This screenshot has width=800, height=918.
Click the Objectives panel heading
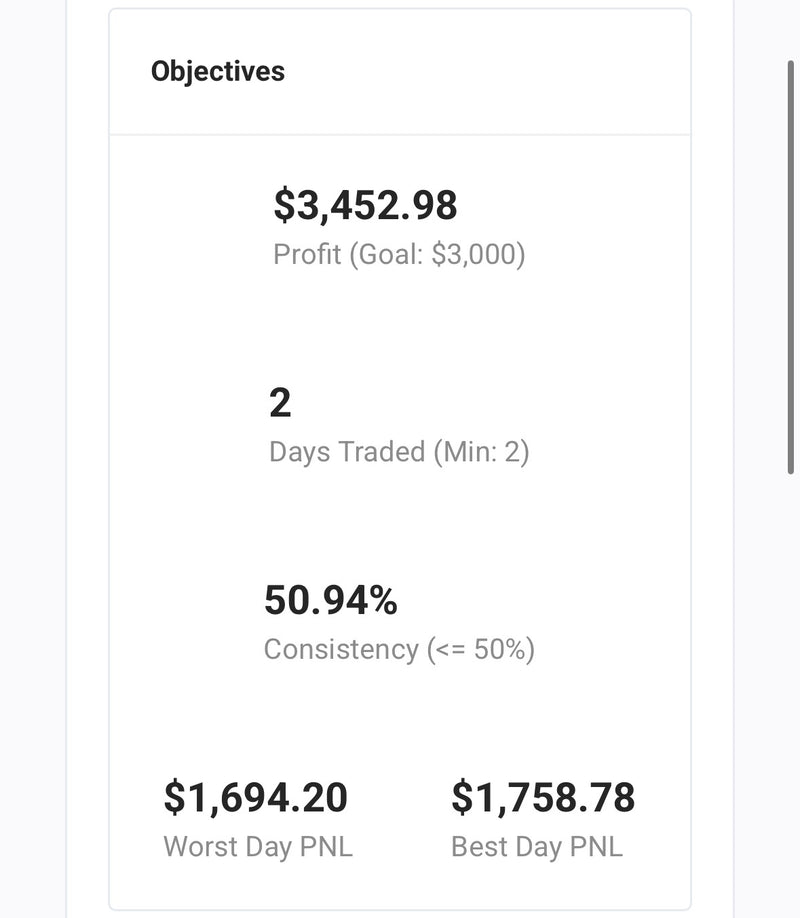[x=218, y=72]
